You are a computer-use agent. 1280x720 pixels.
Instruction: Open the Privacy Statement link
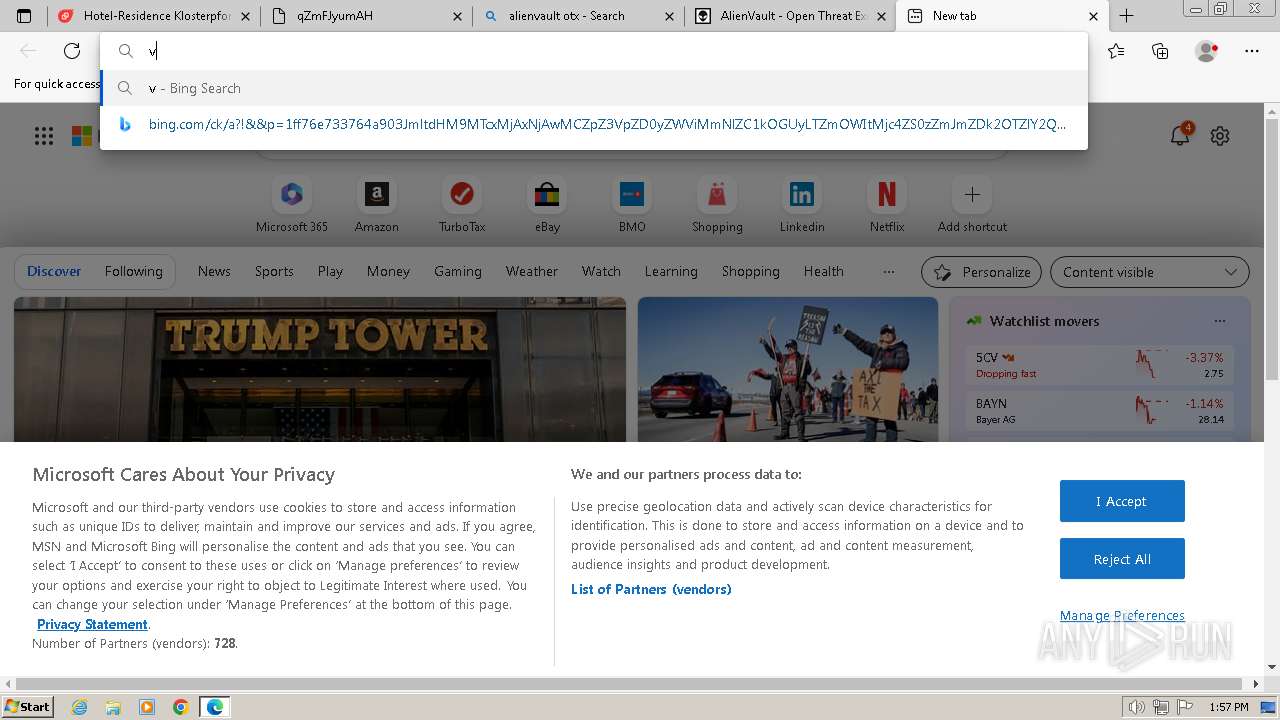(92, 624)
